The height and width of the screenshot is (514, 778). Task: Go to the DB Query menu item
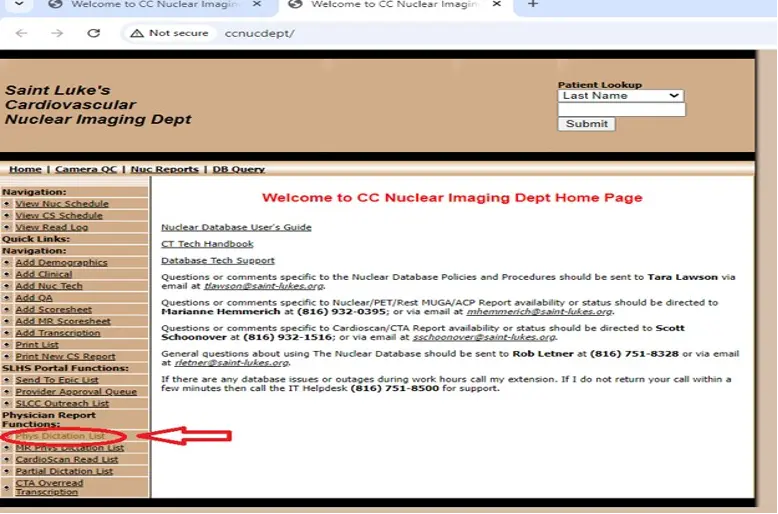pyautogui.click(x=238, y=169)
